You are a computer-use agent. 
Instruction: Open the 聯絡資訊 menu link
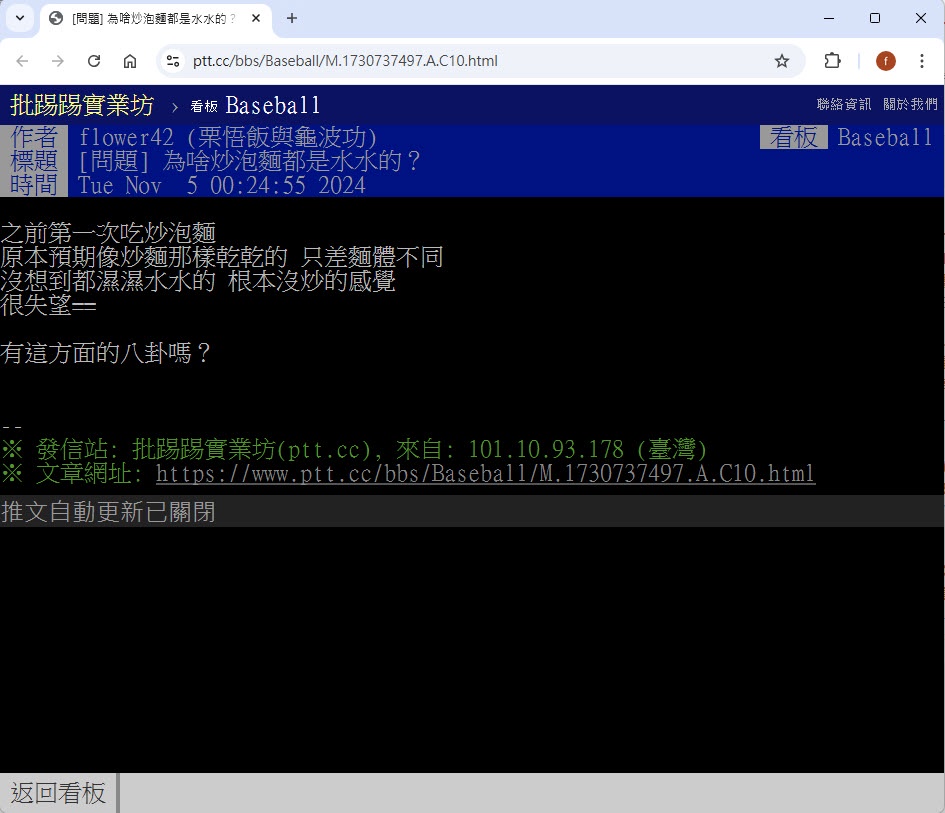click(843, 104)
